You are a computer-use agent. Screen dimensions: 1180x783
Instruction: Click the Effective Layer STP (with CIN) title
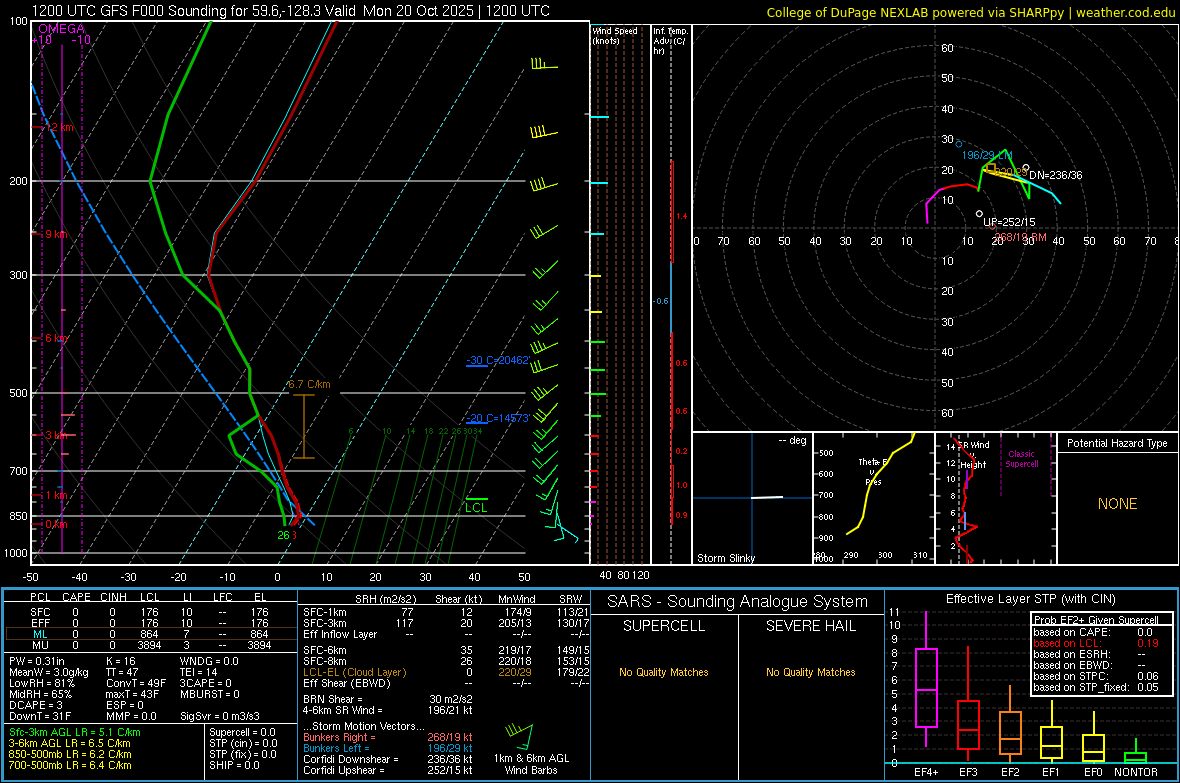coord(1030,599)
